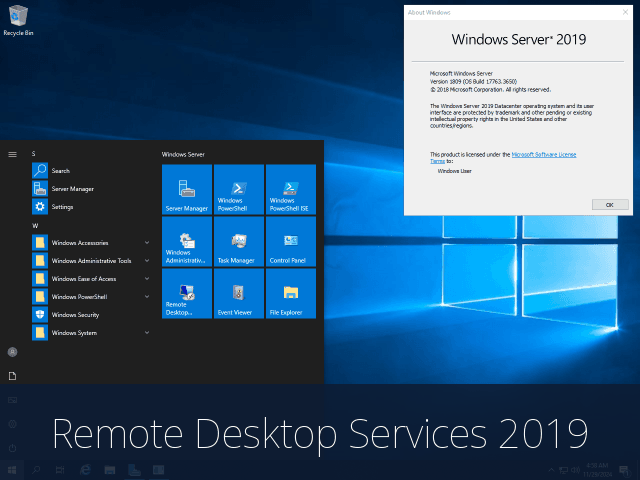Image resolution: width=640 pixels, height=480 pixels.
Task: Click the network icon in system tray
Action: click(x=564, y=470)
